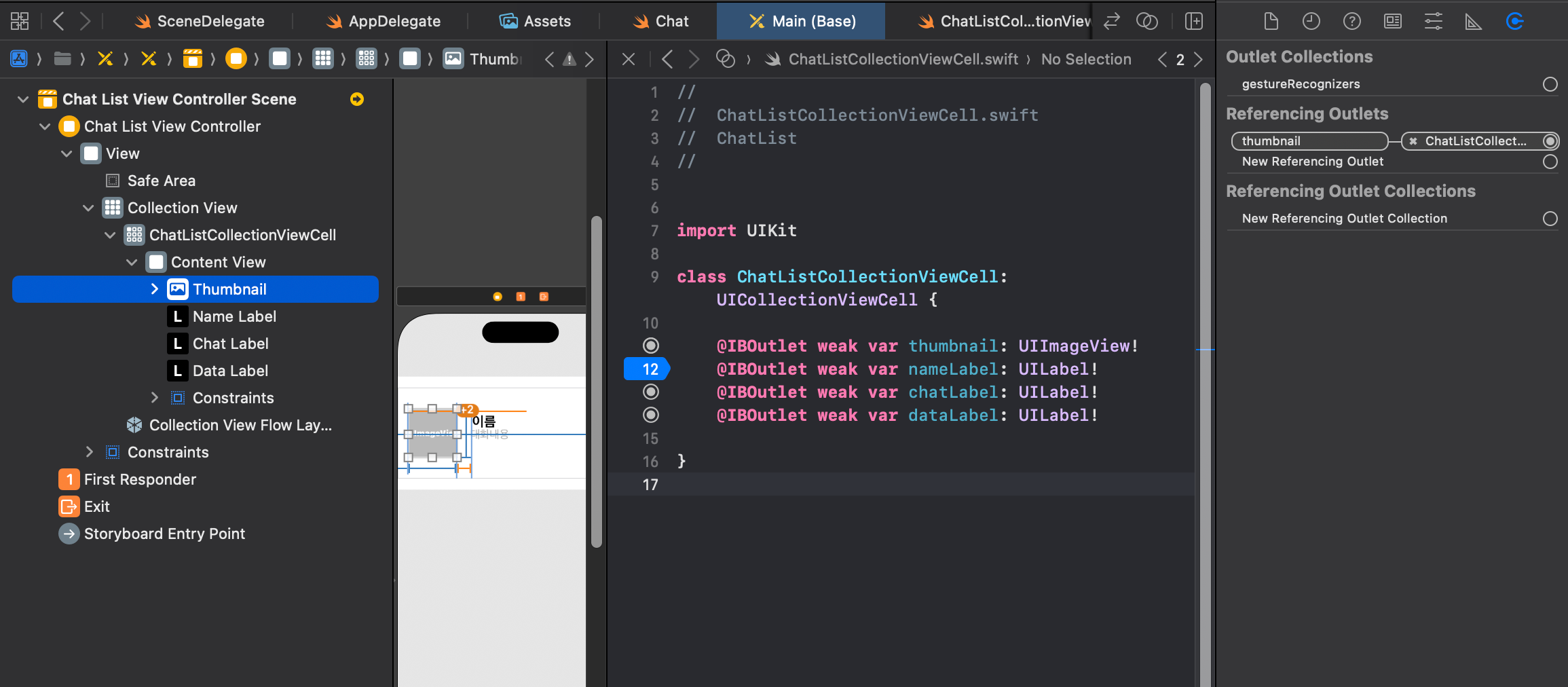This screenshot has width=1568, height=687.
Task: Collapse ChatListCollectionViewCell item
Action: (x=110, y=235)
